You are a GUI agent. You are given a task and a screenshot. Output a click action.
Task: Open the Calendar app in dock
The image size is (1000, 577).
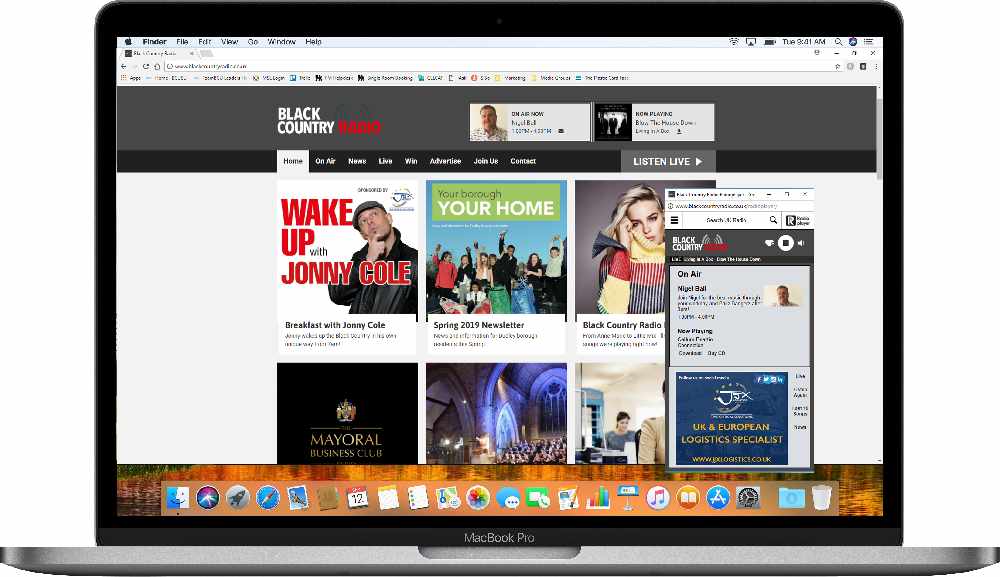tap(358, 498)
